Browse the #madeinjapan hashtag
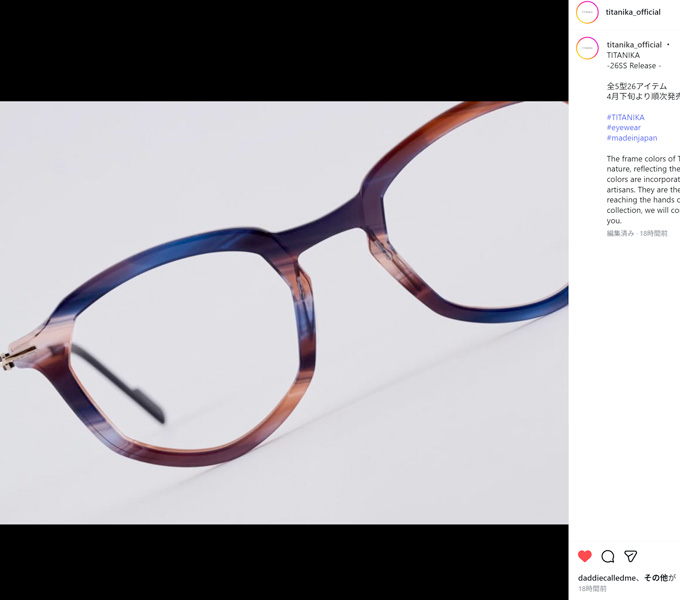The image size is (680, 600). [631, 138]
